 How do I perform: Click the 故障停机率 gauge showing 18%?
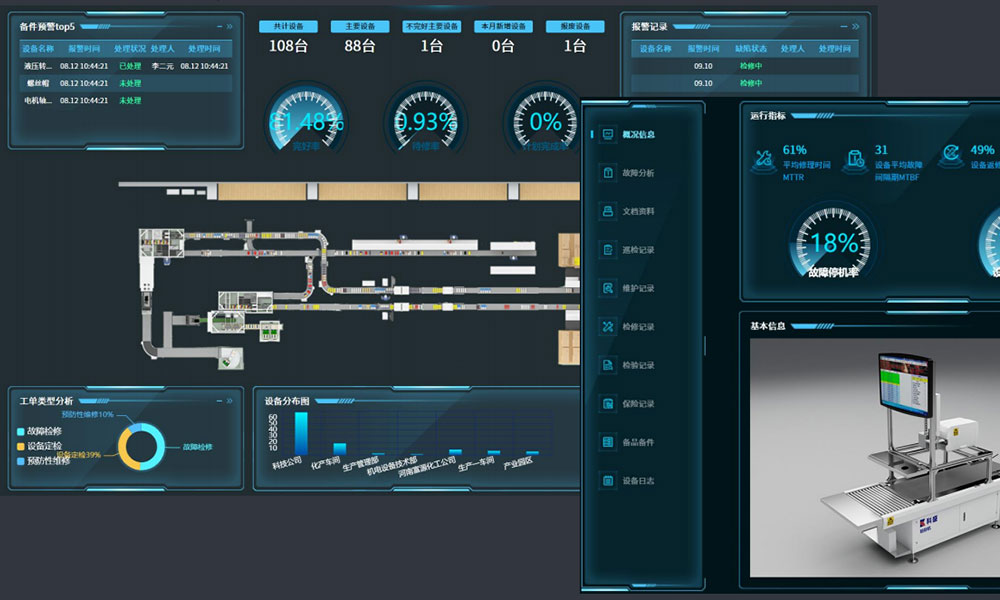click(833, 243)
